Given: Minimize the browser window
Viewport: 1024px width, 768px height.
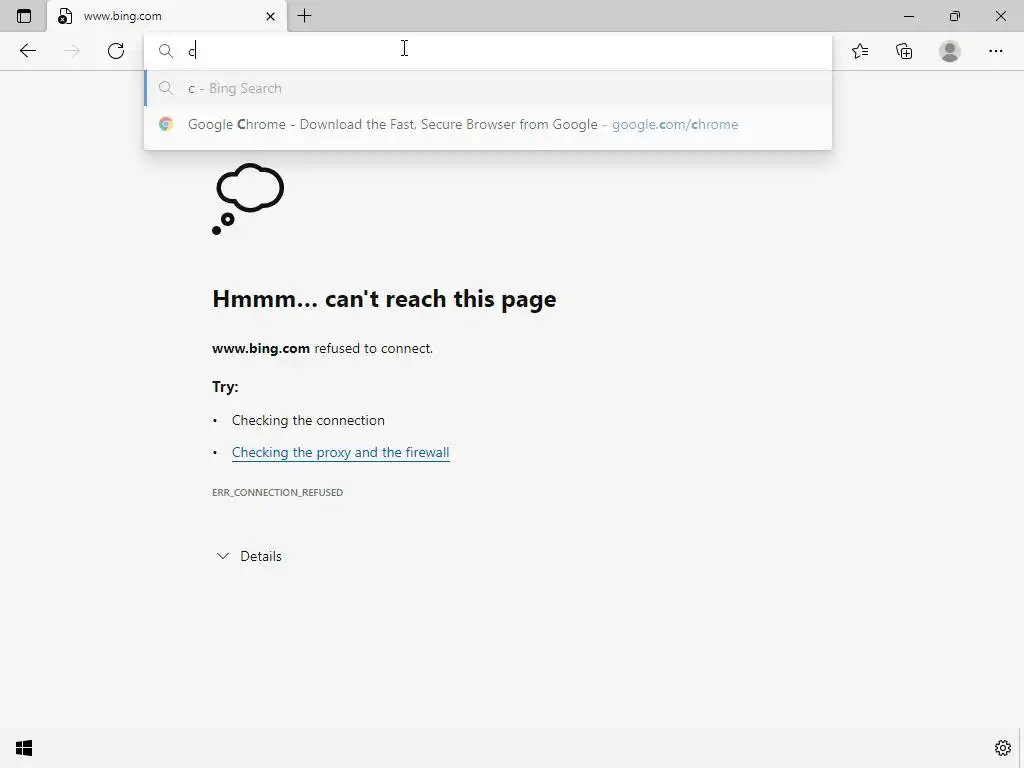Looking at the screenshot, I should tap(908, 16).
